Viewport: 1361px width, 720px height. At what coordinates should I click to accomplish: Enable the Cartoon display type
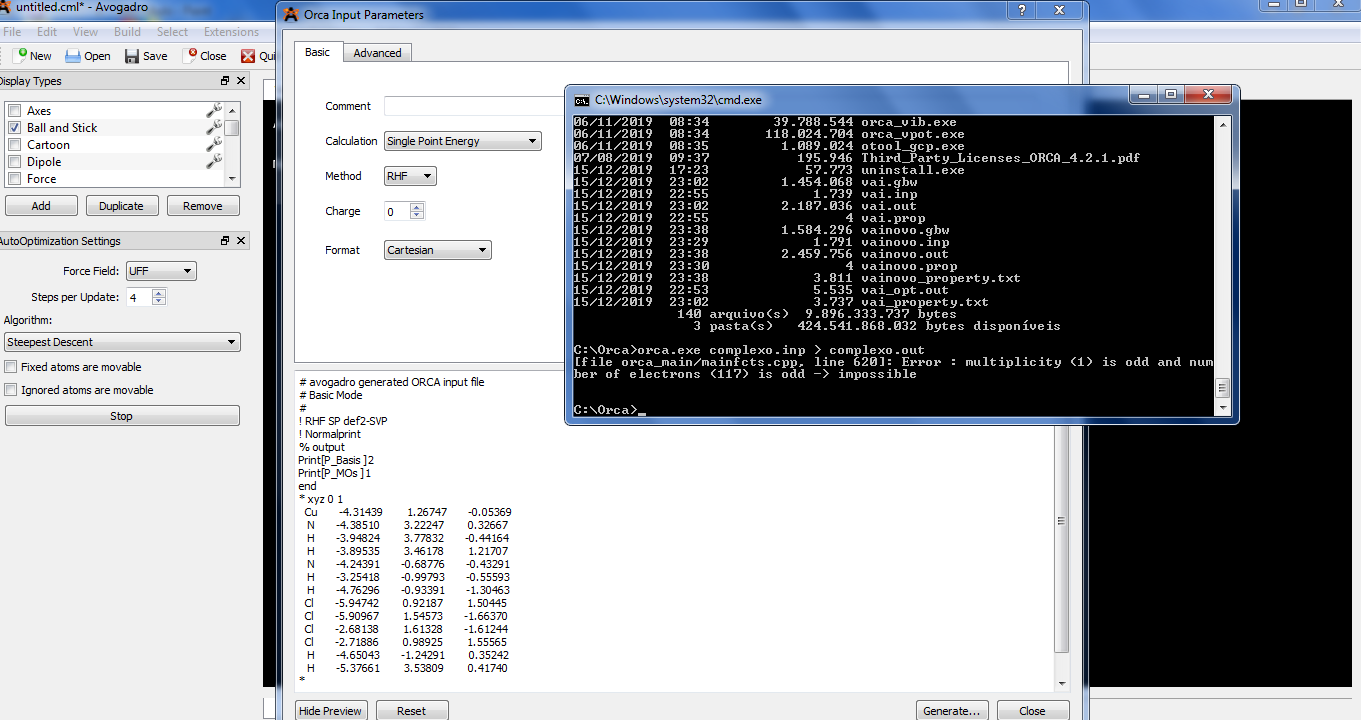[14, 145]
